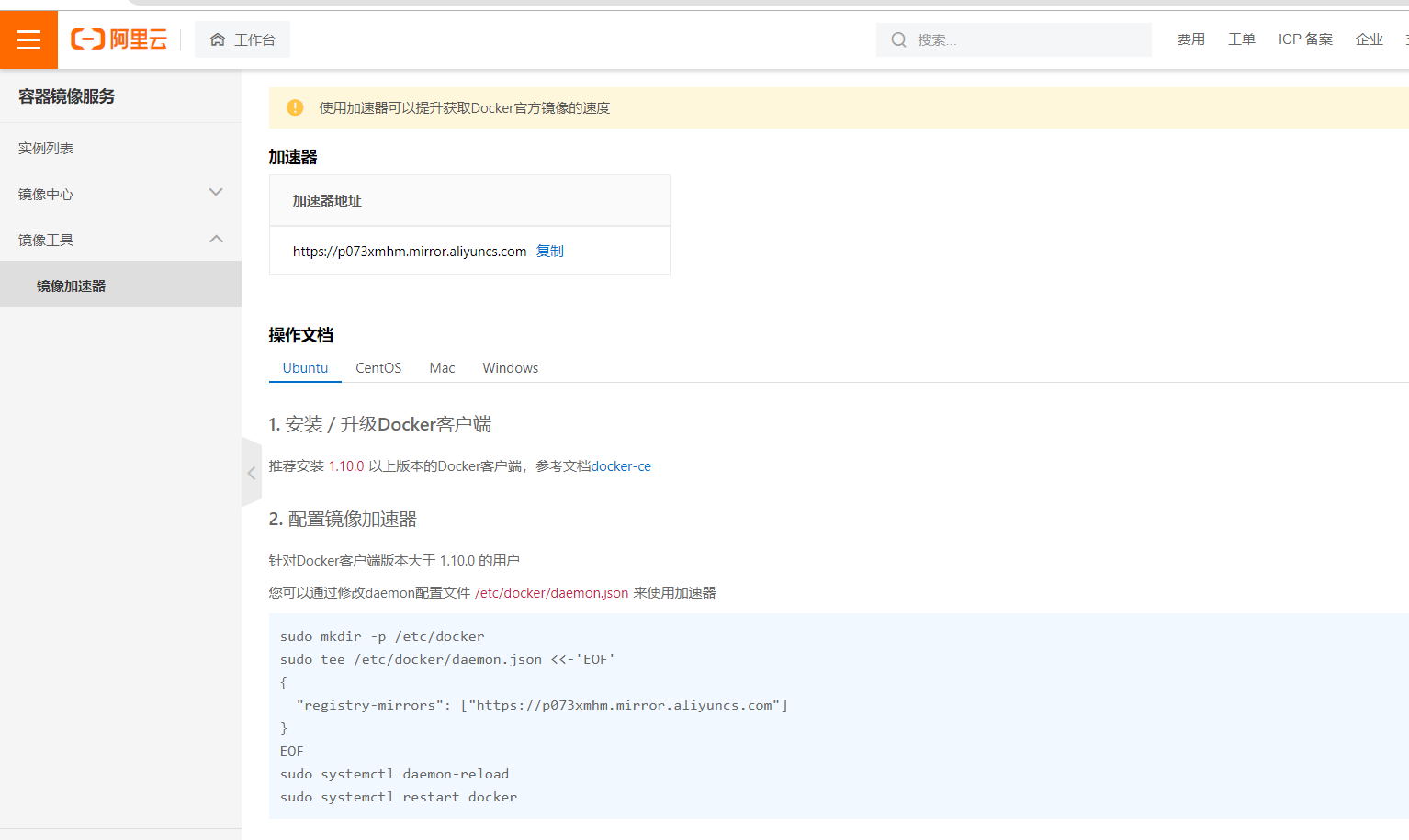Click the '针对Docker客户端版本大于 1.10.0 的用户' line
This screenshot has height=840, width=1409.
click(394, 560)
